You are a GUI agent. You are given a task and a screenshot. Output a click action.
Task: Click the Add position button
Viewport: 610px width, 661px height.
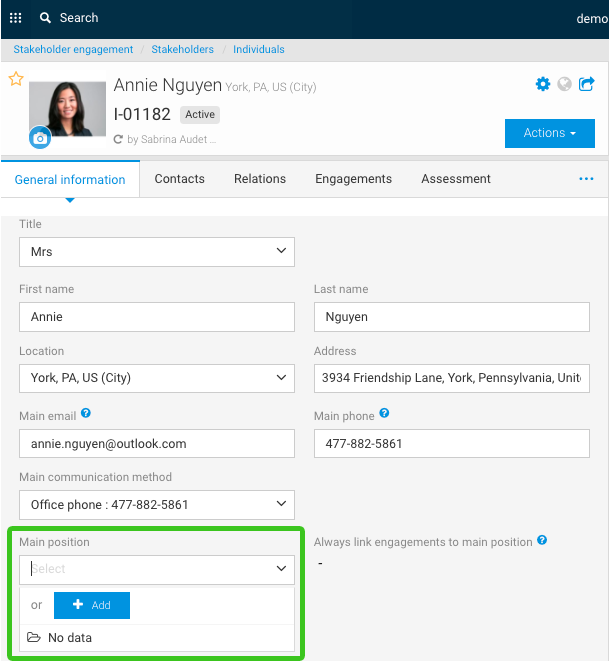(92, 605)
